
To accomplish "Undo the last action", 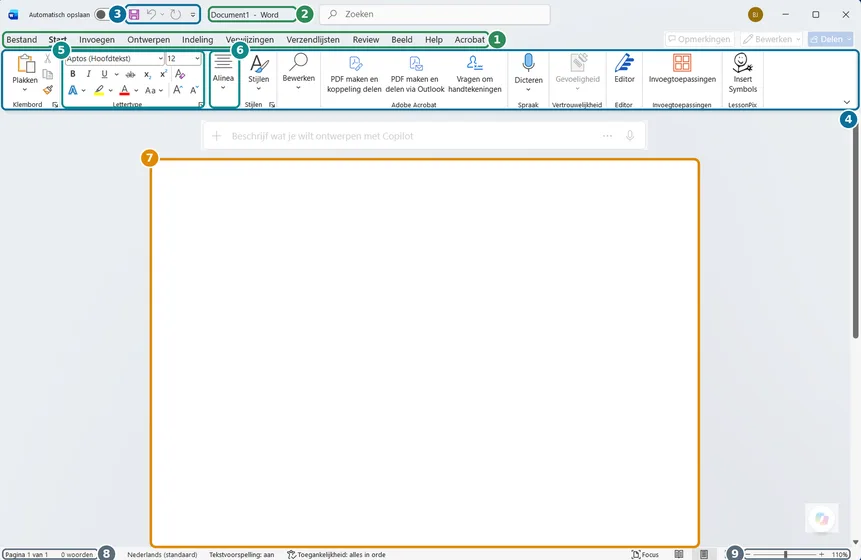I will 151,15.
